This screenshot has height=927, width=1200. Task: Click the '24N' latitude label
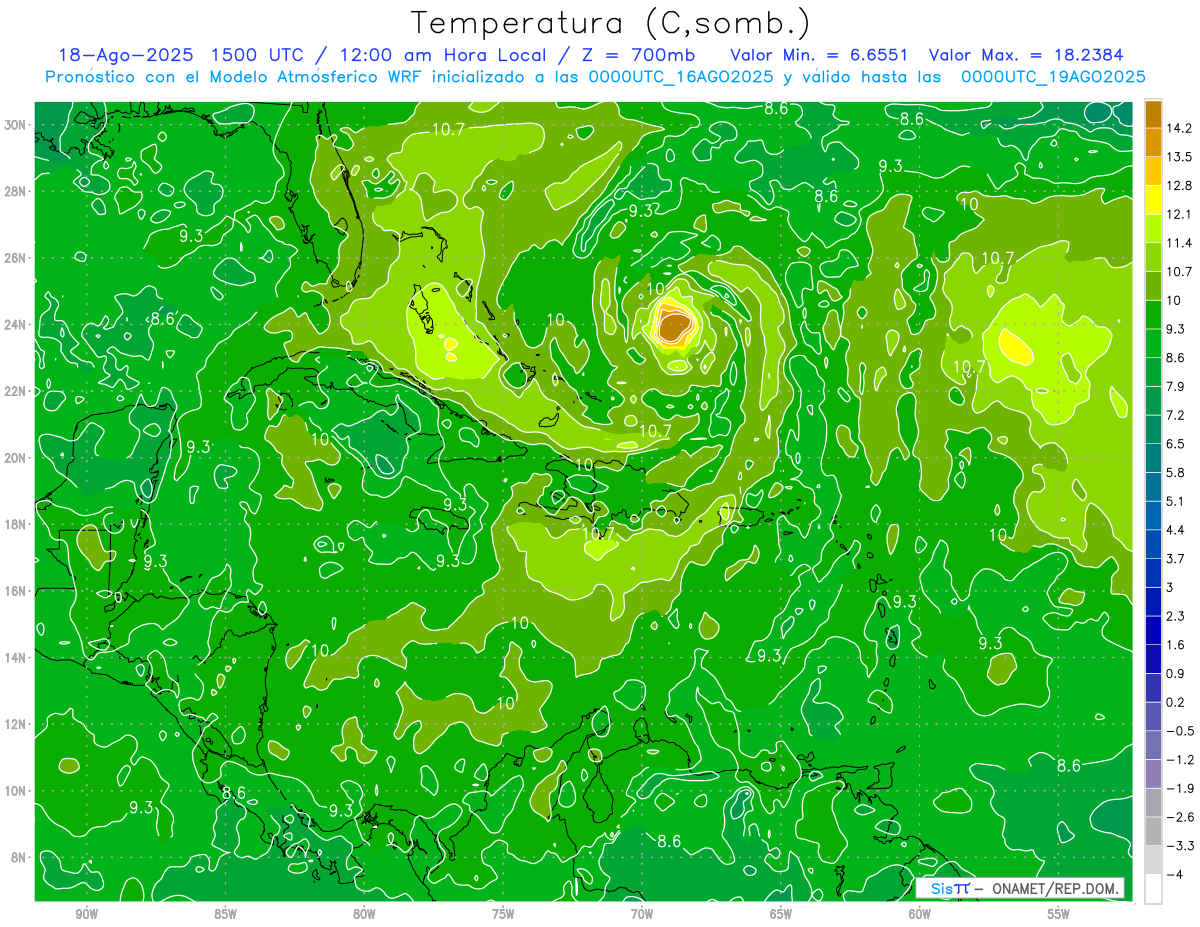click(15, 325)
